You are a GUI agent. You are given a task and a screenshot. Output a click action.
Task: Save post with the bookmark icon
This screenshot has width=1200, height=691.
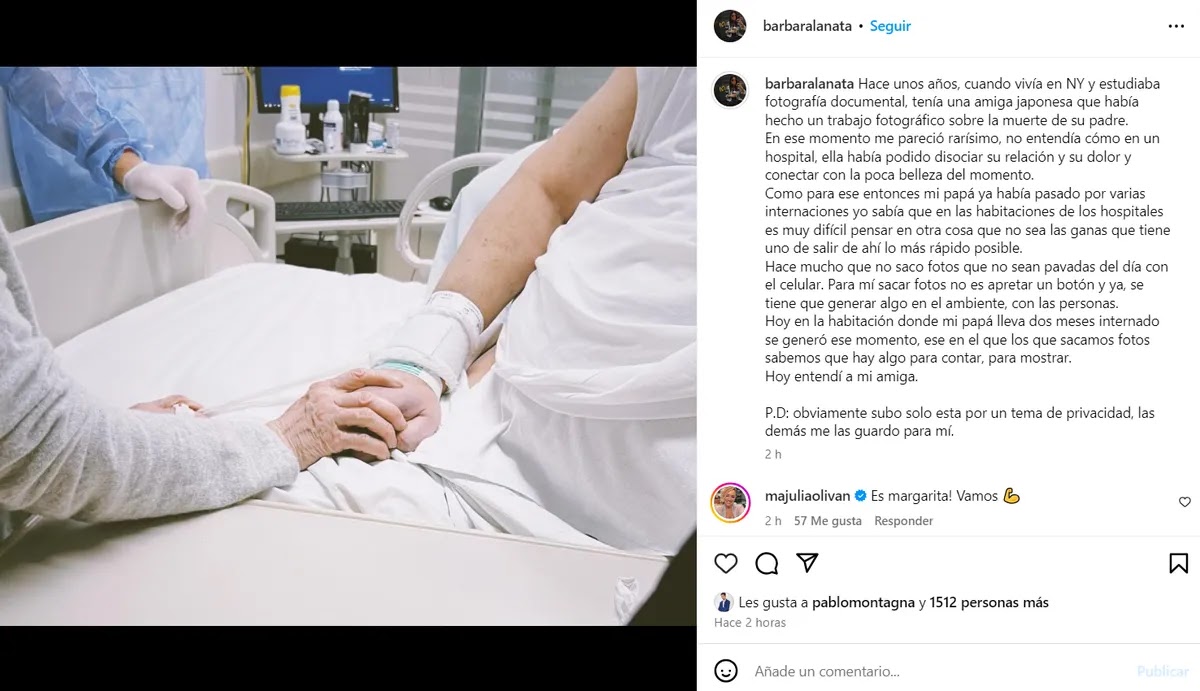(x=1179, y=563)
